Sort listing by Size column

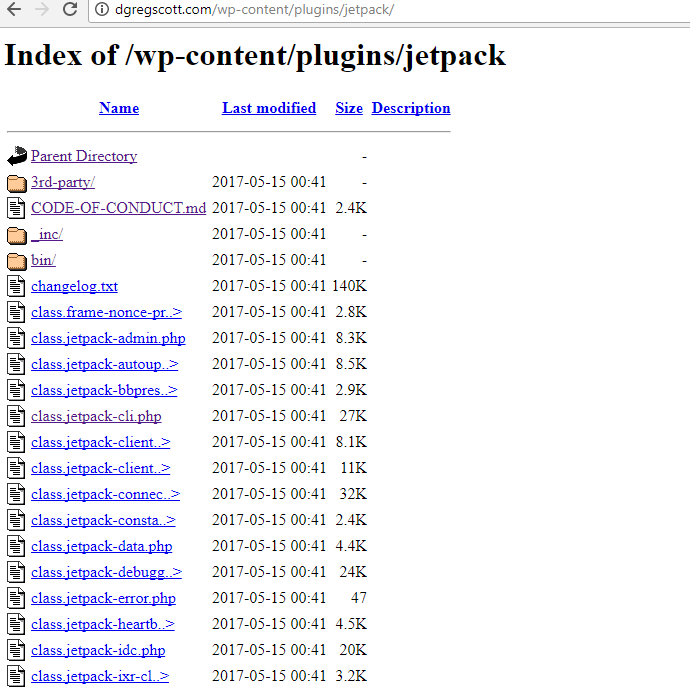point(349,108)
